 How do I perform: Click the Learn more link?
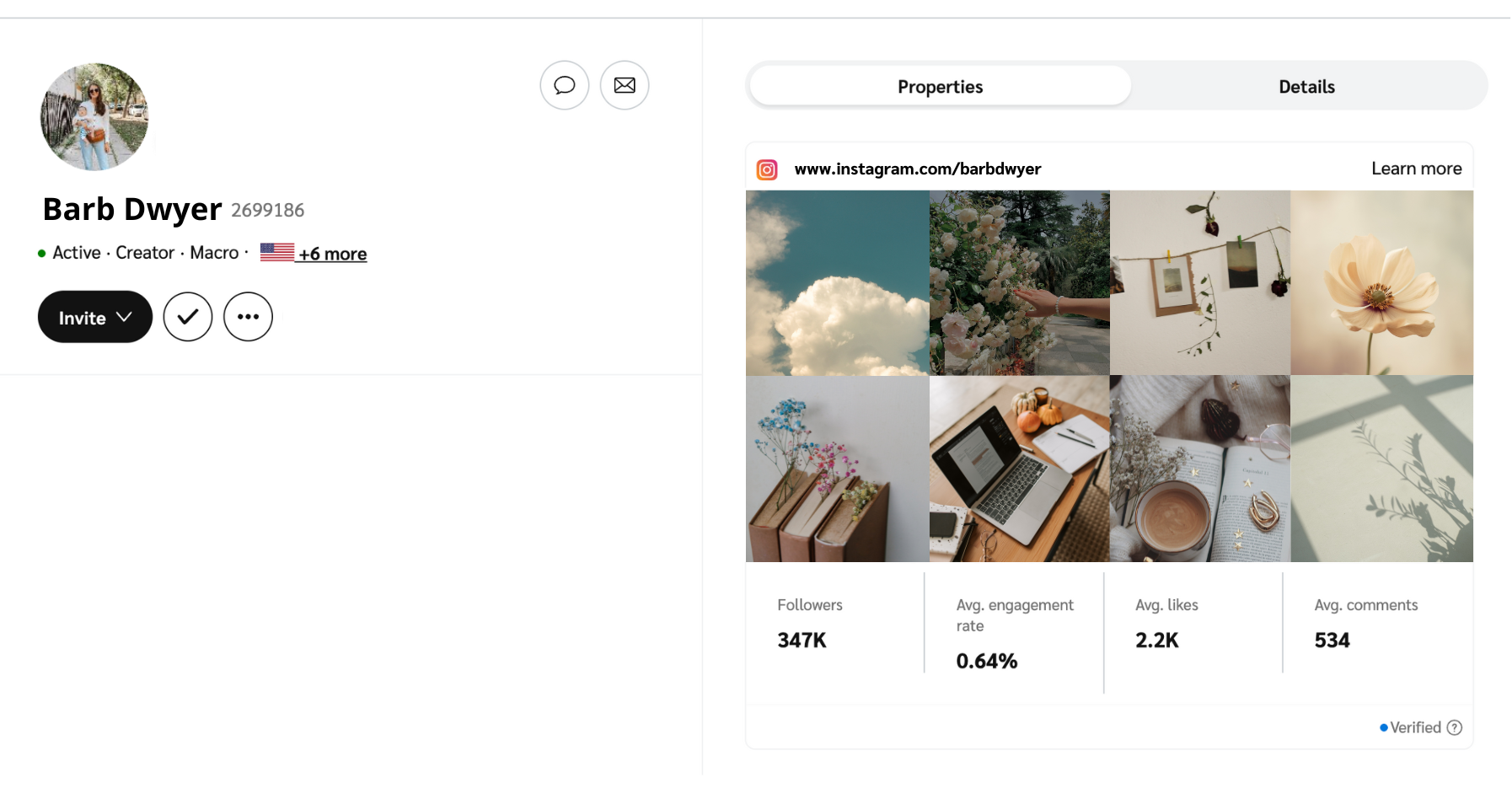click(1416, 168)
